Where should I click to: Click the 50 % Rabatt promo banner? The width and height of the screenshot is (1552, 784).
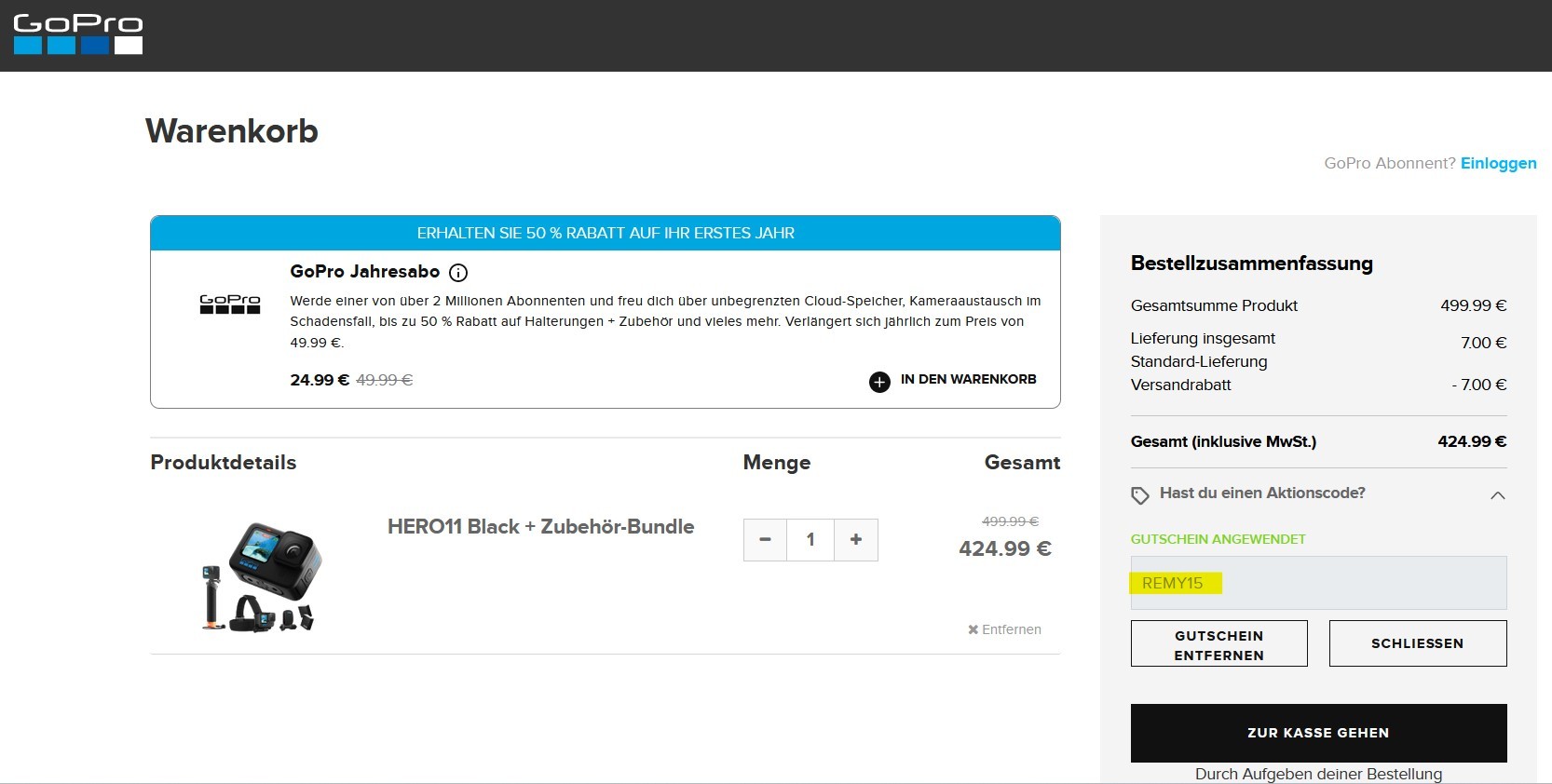(x=606, y=233)
